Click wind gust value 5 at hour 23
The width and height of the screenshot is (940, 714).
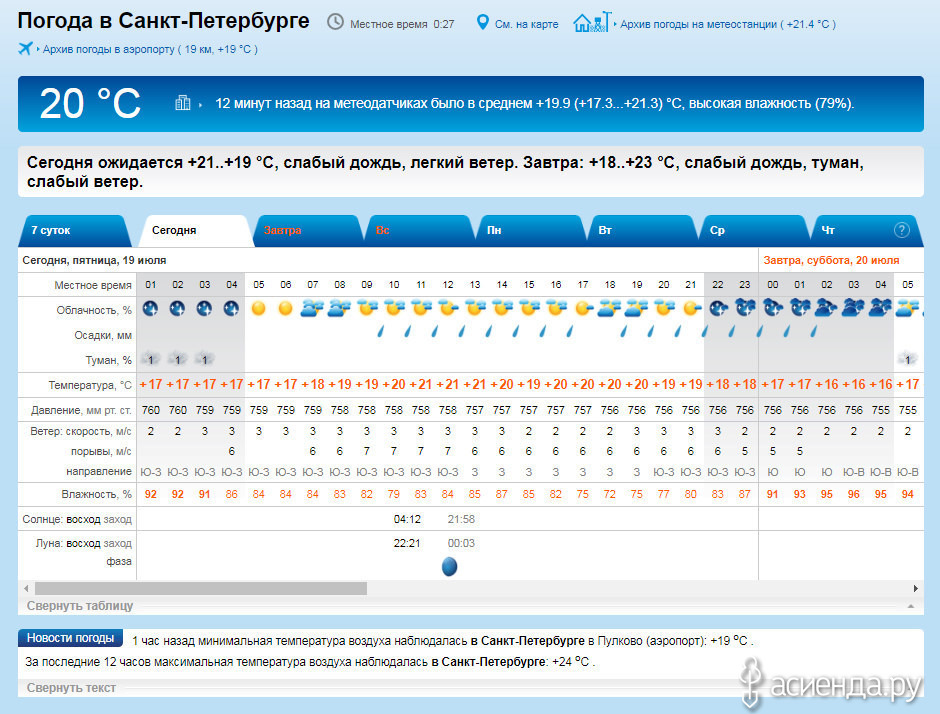(x=745, y=451)
